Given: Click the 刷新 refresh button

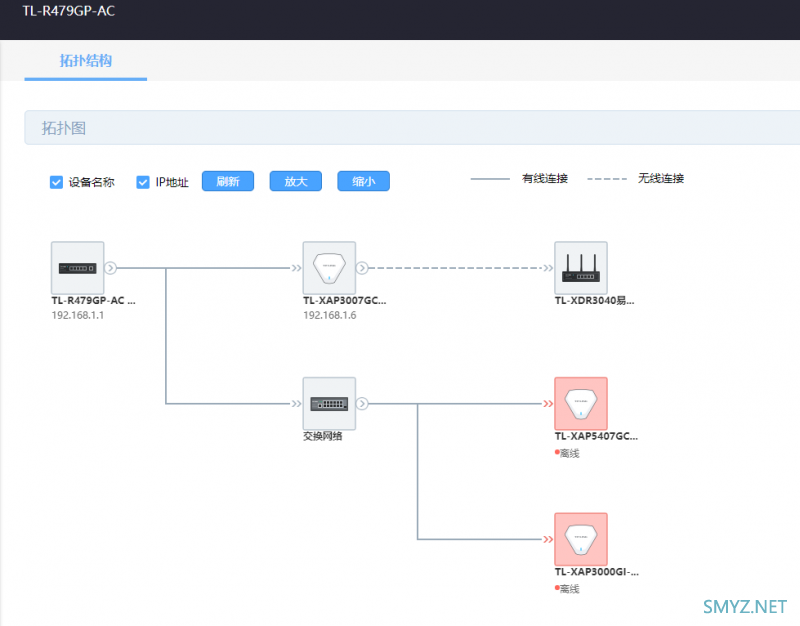Looking at the screenshot, I should pos(228,181).
